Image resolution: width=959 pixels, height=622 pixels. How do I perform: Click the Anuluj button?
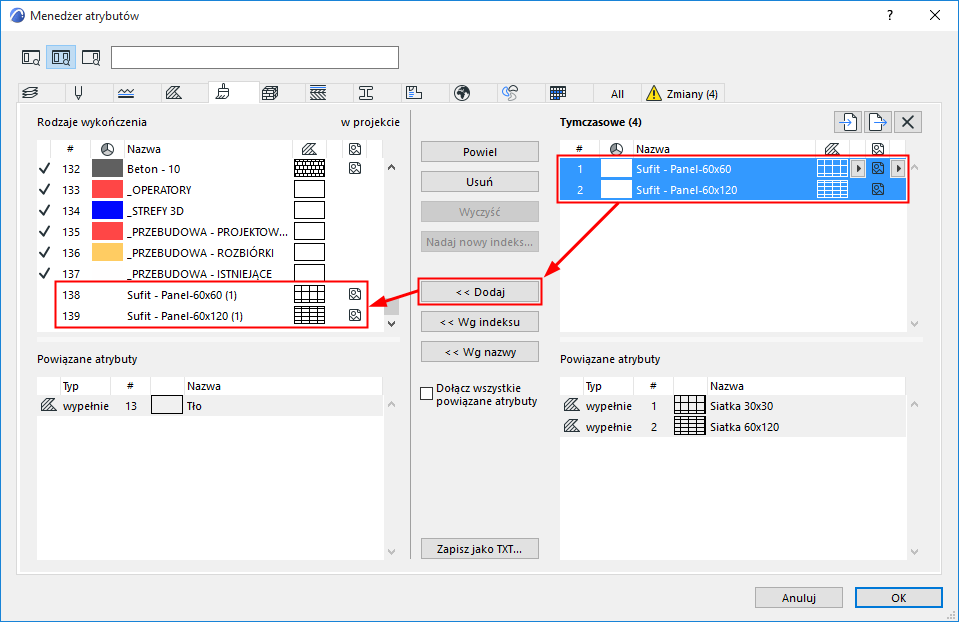click(799, 598)
